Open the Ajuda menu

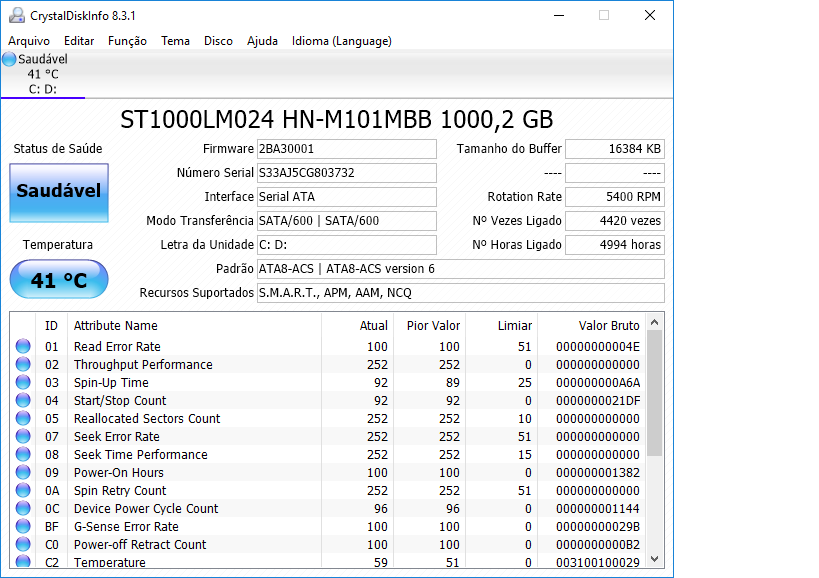coord(262,41)
